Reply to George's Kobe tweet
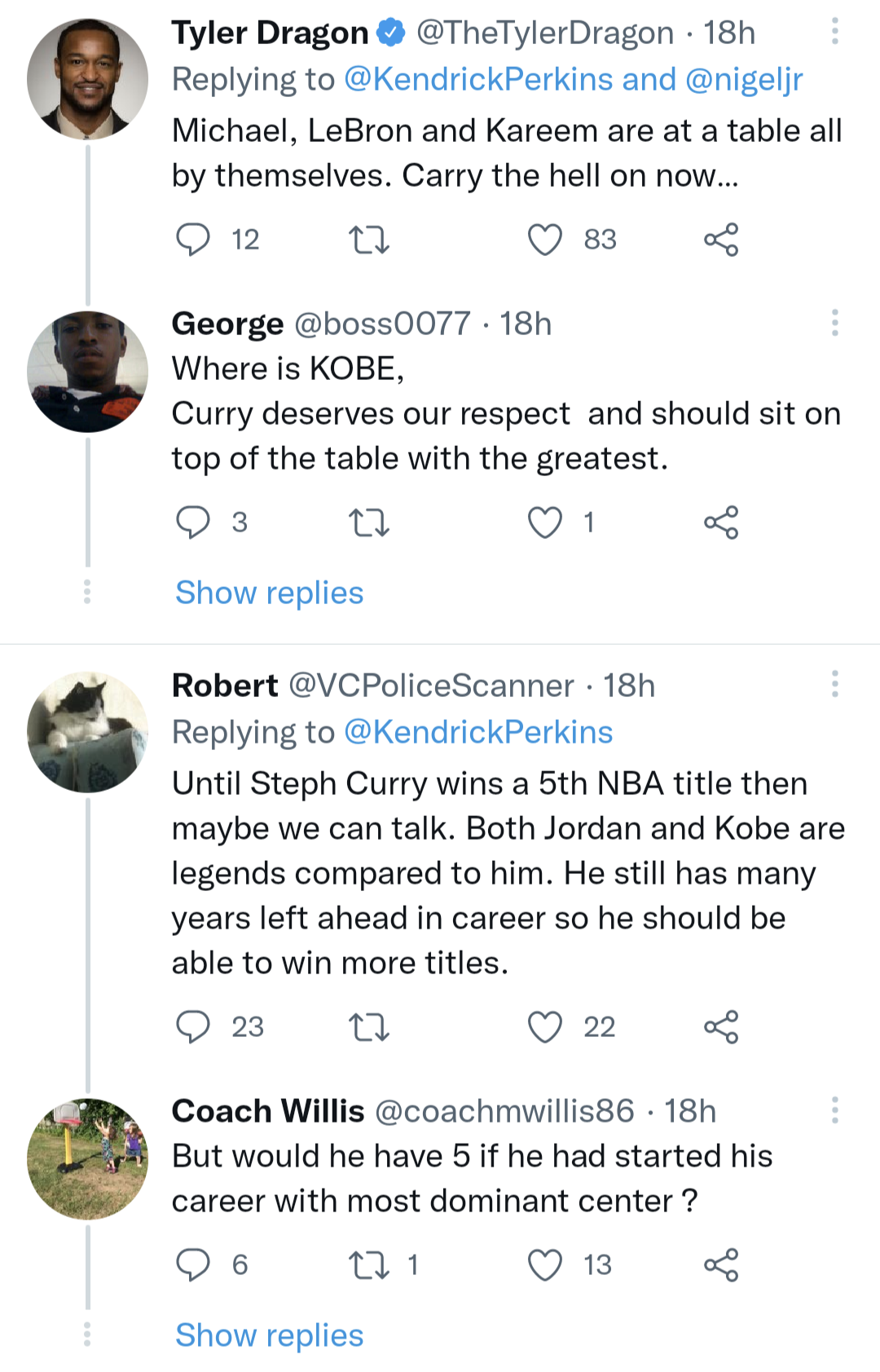 tap(193, 523)
